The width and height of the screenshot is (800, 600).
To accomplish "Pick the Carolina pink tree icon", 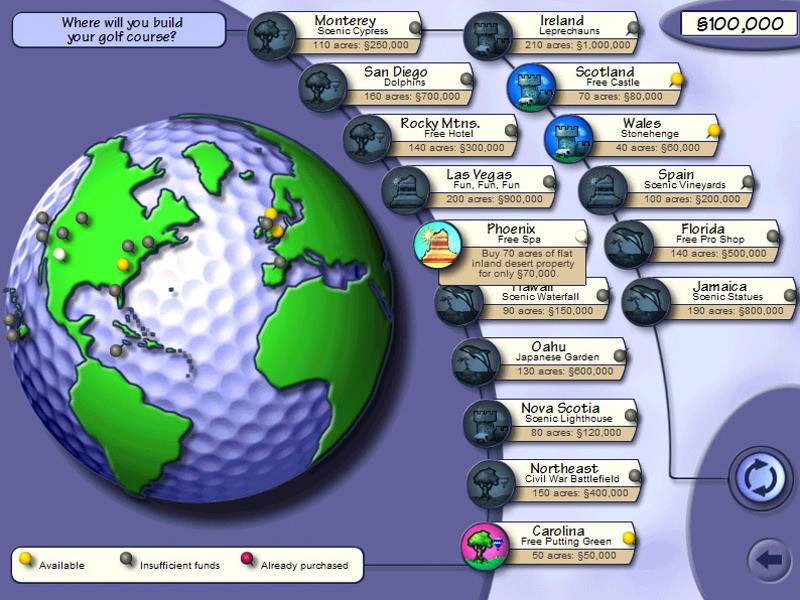I will [x=485, y=546].
